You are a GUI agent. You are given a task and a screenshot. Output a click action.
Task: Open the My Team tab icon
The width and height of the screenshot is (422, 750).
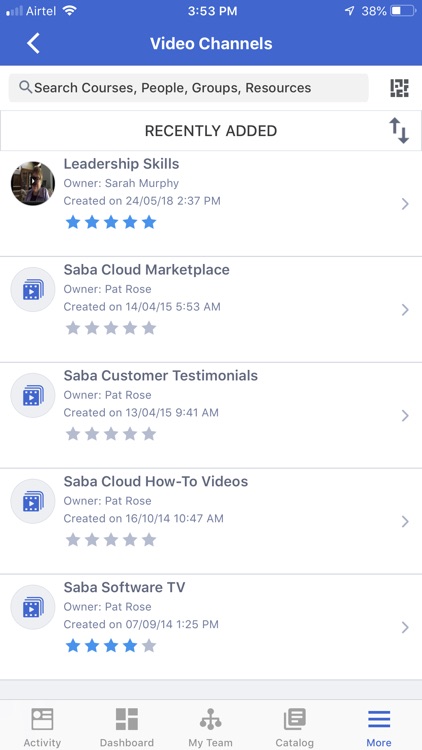[x=211, y=719]
